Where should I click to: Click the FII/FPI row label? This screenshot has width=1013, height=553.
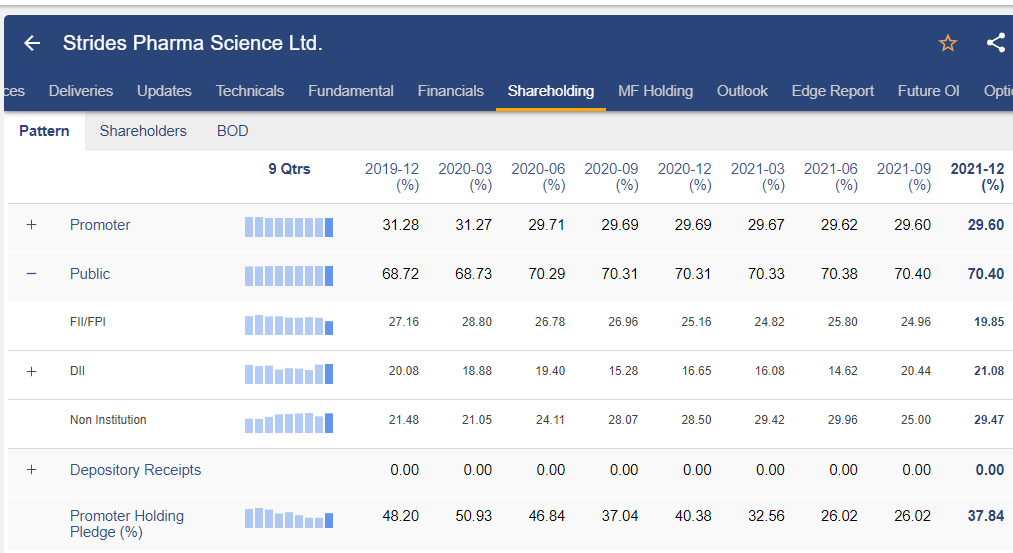(88, 322)
